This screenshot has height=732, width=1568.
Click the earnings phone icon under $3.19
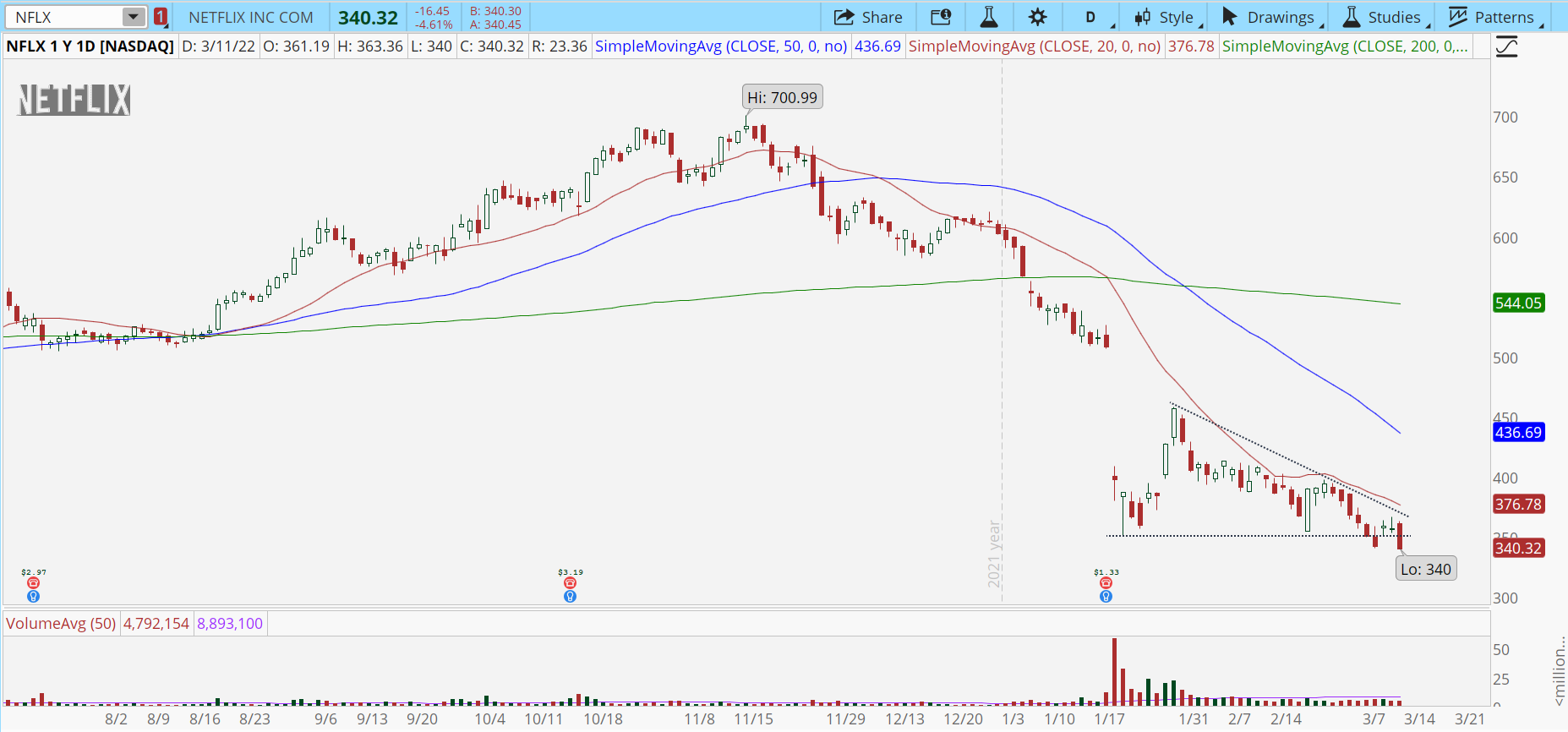click(x=570, y=583)
